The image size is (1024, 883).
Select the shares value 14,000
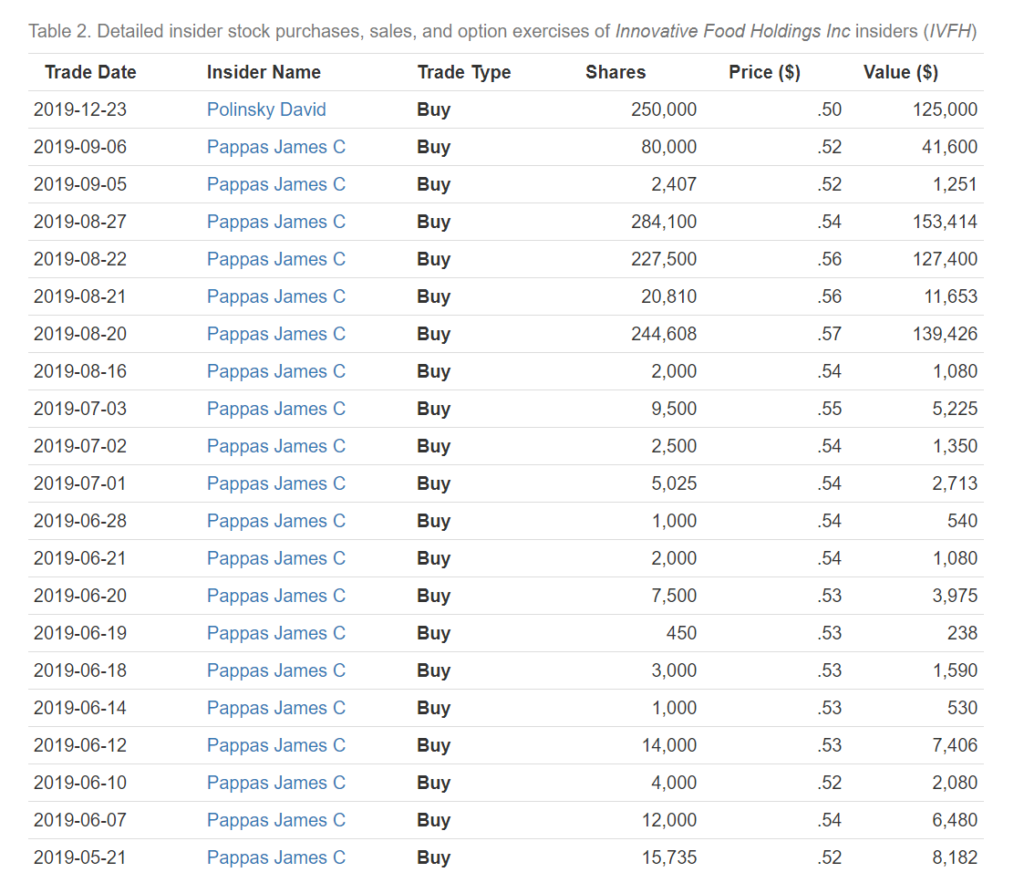669,745
